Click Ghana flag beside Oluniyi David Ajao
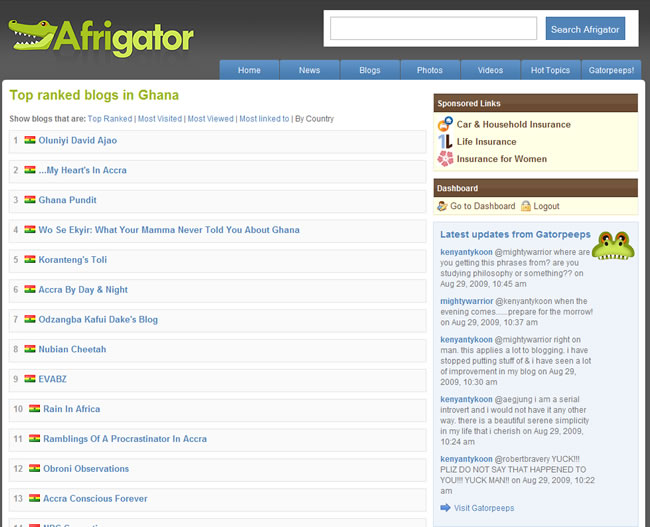The height and width of the screenshot is (527, 650). click(30, 140)
